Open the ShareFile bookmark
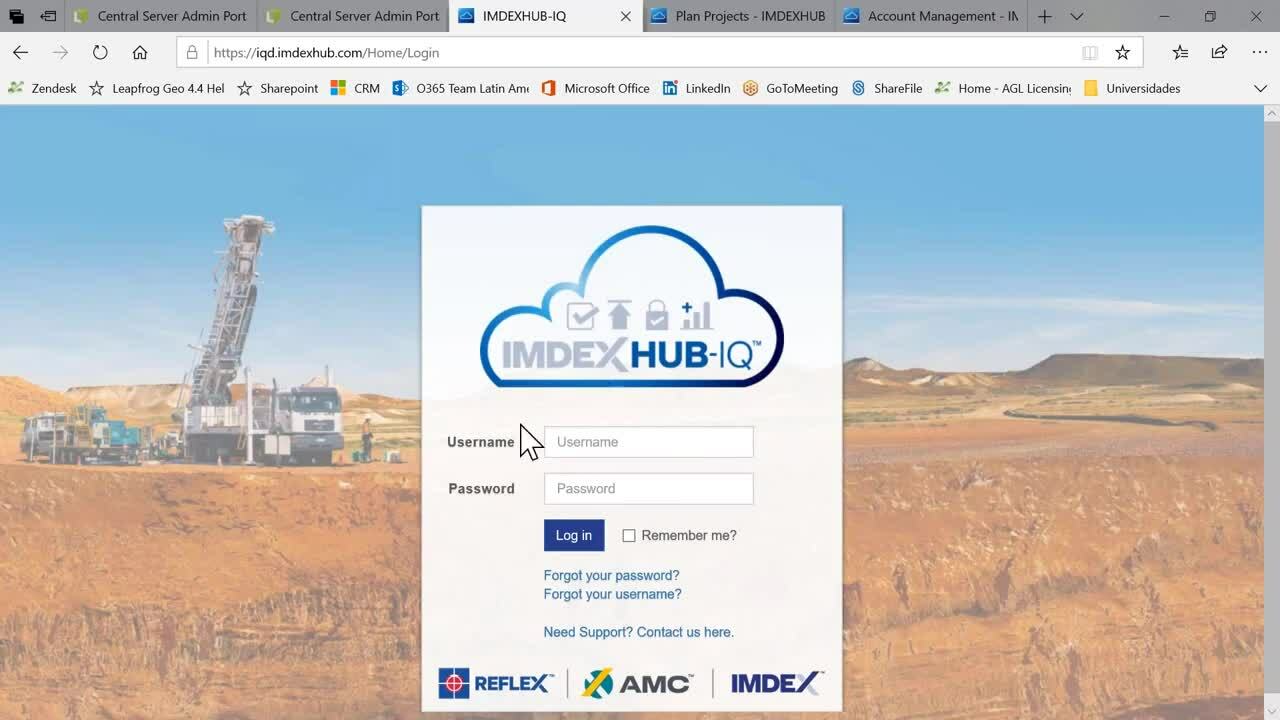The height and width of the screenshot is (720, 1280). coord(886,88)
